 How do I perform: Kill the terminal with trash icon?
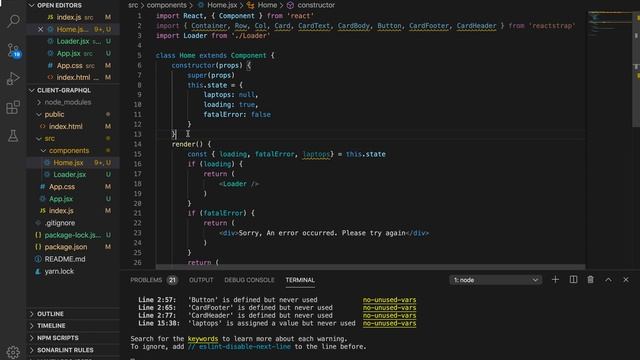click(x=590, y=280)
